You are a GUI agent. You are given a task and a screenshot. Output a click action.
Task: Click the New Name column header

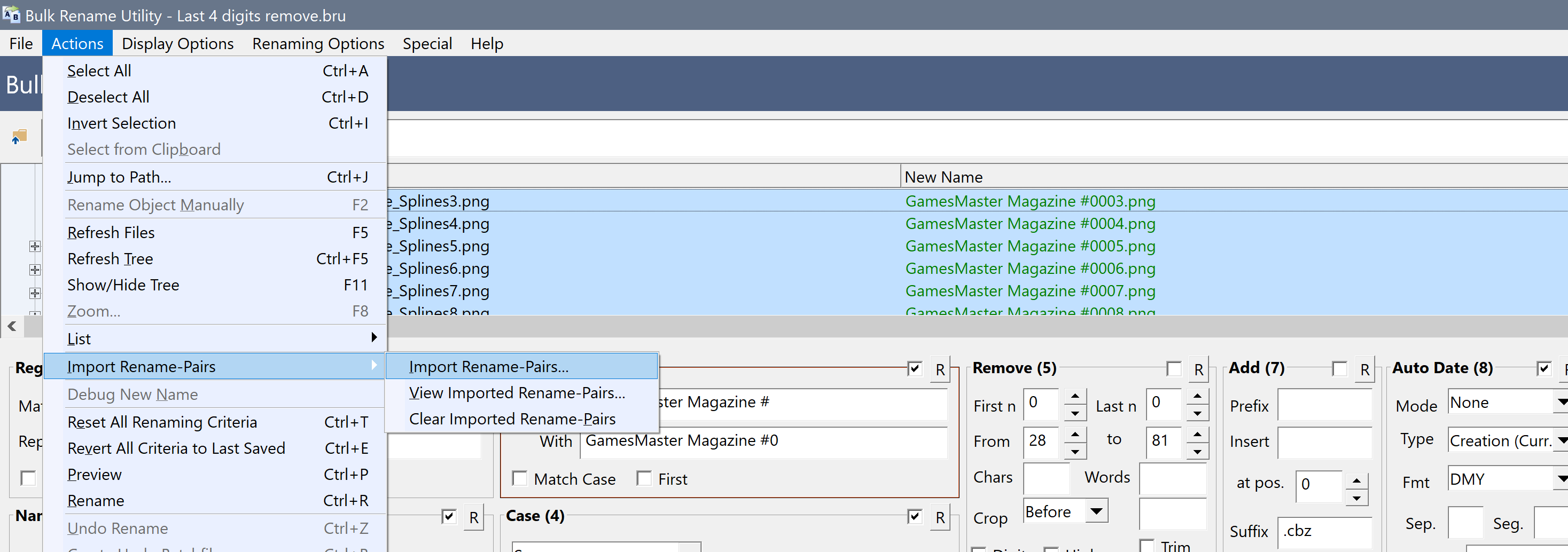1234,177
